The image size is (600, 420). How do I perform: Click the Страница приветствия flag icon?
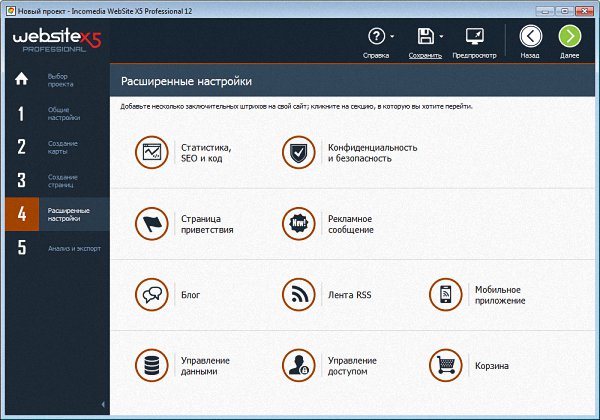coord(151,223)
